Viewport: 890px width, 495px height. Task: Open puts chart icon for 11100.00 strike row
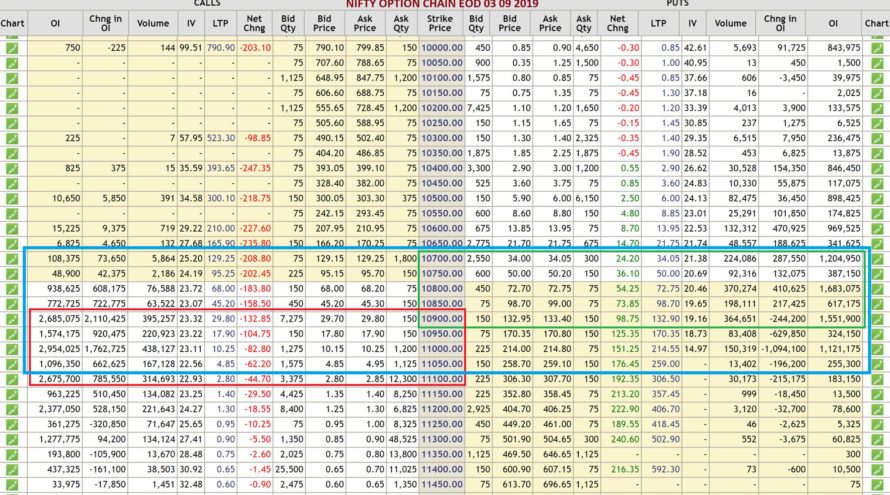(877, 379)
